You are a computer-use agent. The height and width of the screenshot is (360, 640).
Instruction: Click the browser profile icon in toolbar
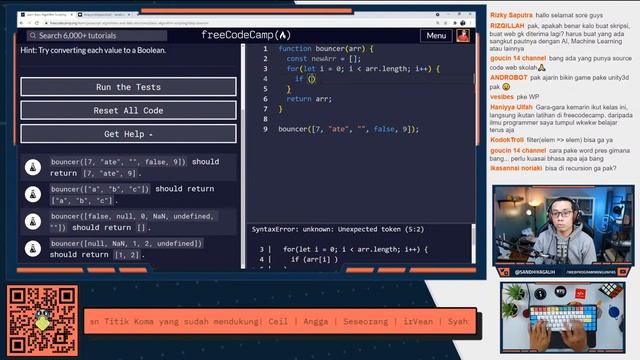[462, 23]
